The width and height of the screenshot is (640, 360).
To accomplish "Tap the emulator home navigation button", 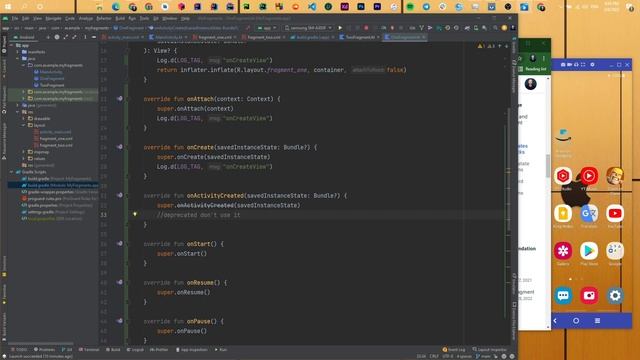I will point(576,321).
